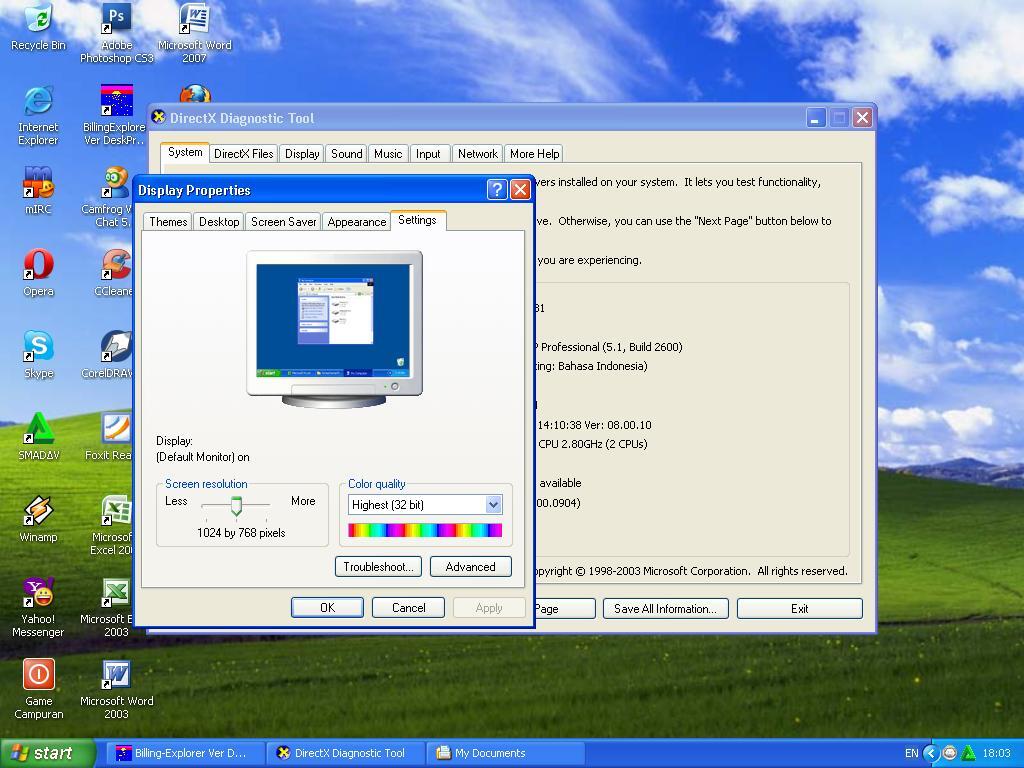The width and height of the screenshot is (1024, 768).
Task: Confirm Display Properties with OK
Action: point(327,607)
